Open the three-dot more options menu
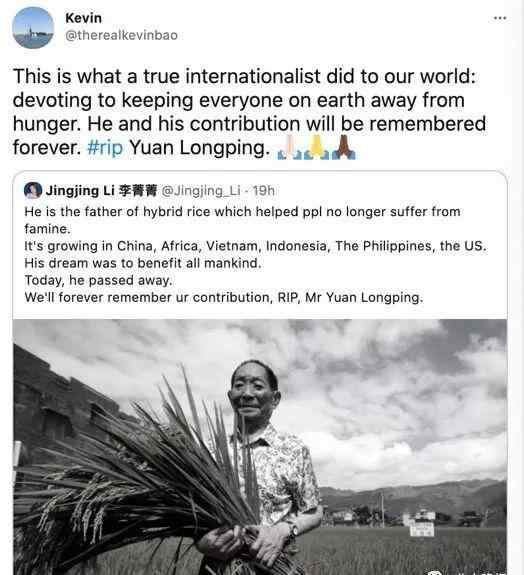 coord(500,18)
